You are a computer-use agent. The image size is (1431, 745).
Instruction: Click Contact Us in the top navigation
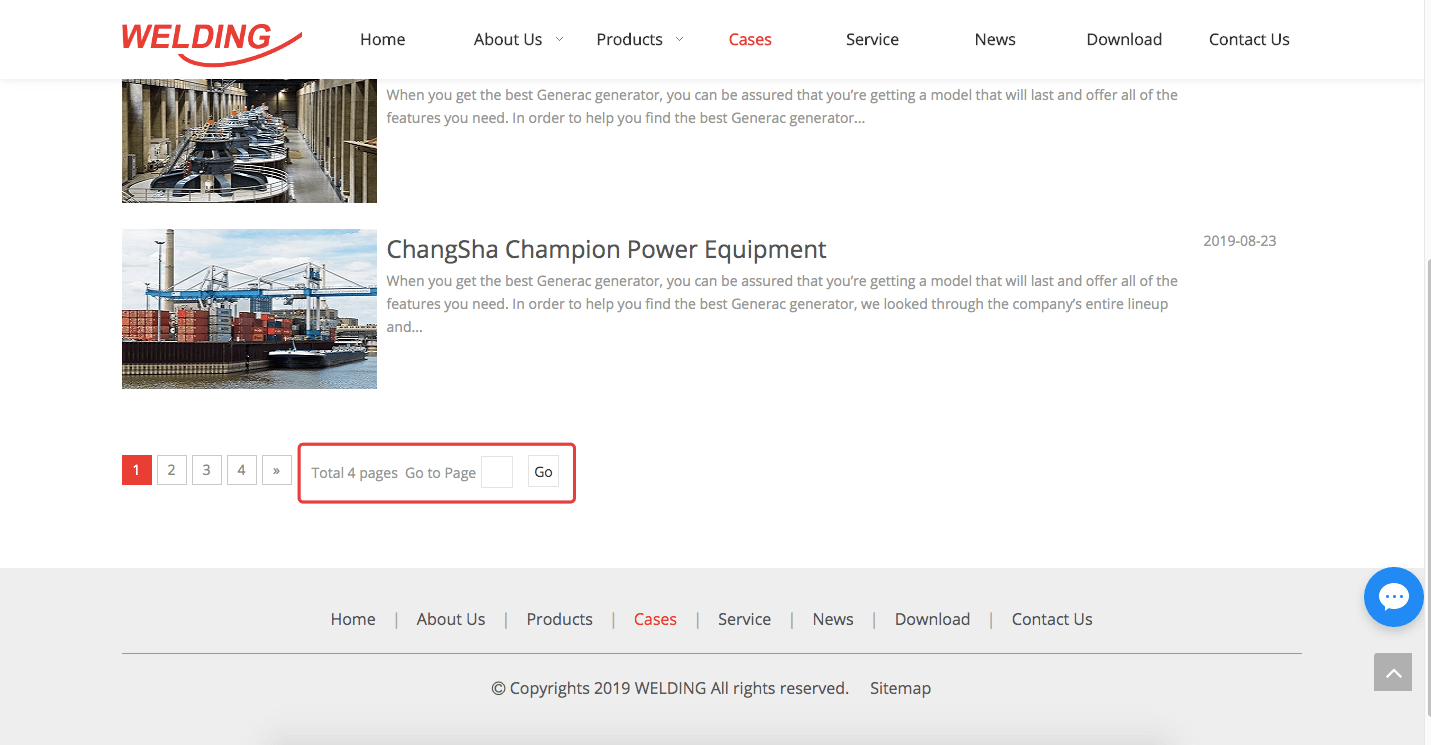(x=1249, y=40)
